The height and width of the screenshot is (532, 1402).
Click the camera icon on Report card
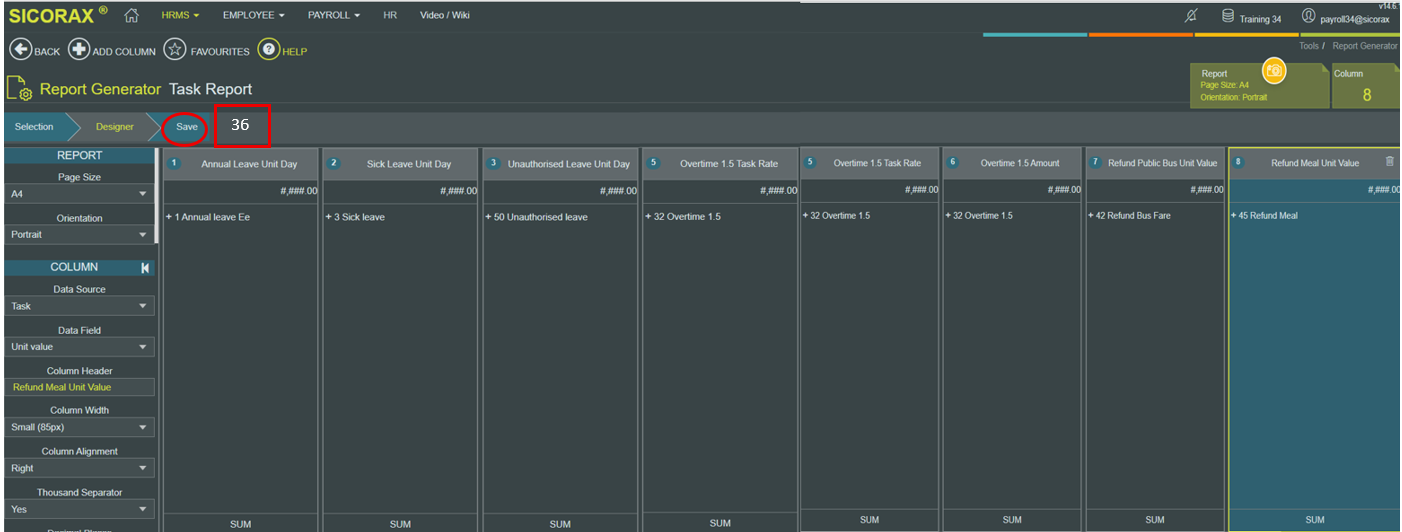tap(1274, 71)
